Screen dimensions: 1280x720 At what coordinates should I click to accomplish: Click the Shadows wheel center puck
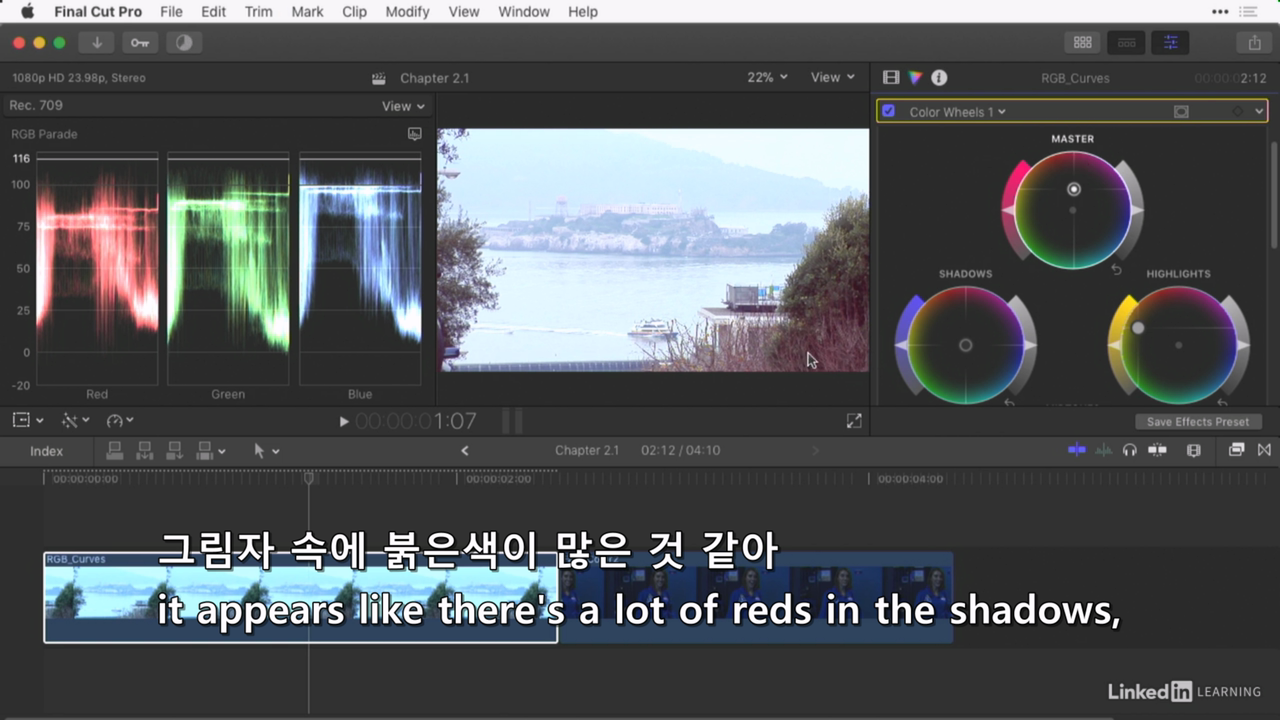[x=965, y=345]
